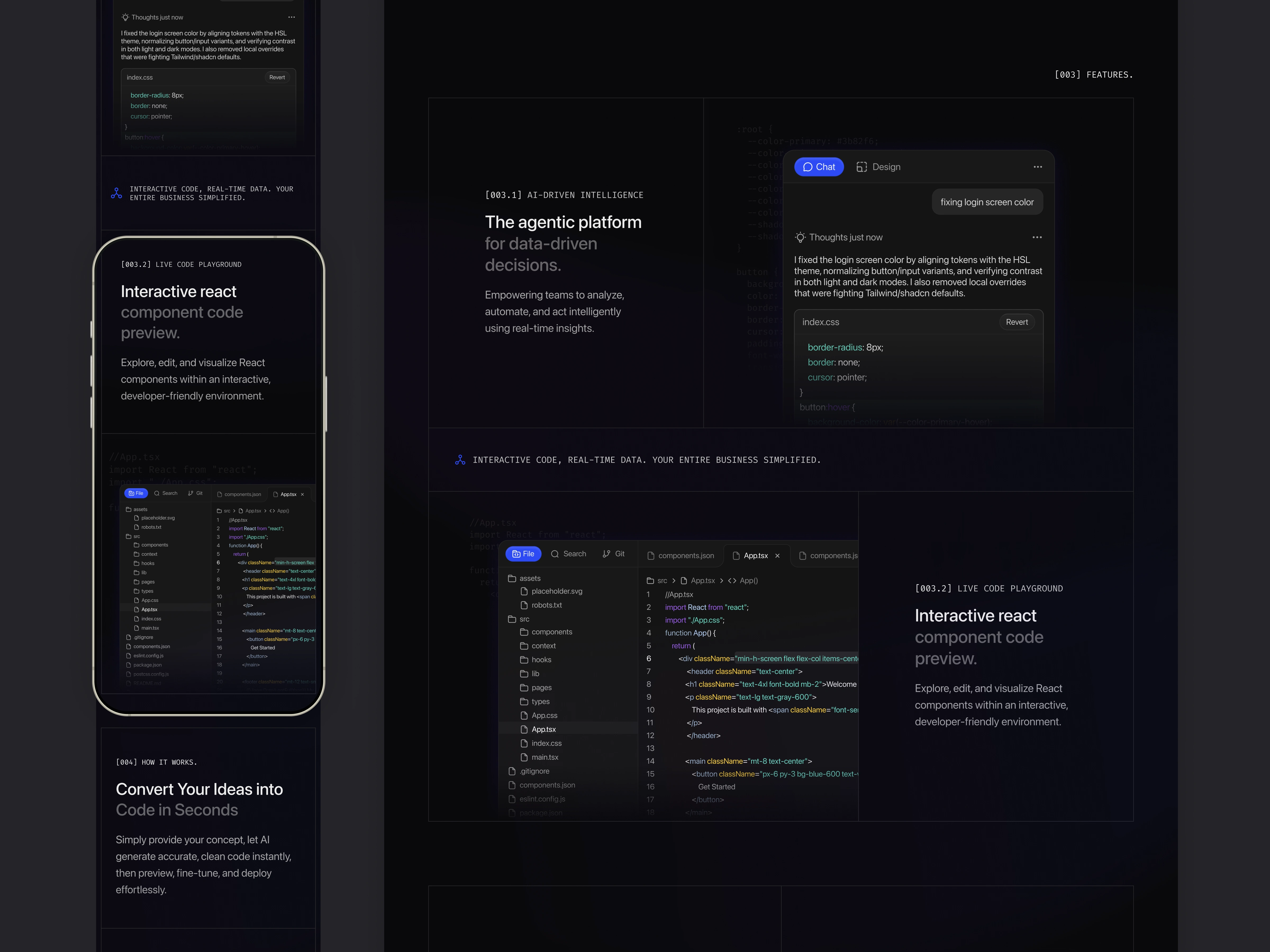This screenshot has height=952, width=1270.
Task: Select robots.txt in the large file tree
Action: [x=546, y=605]
